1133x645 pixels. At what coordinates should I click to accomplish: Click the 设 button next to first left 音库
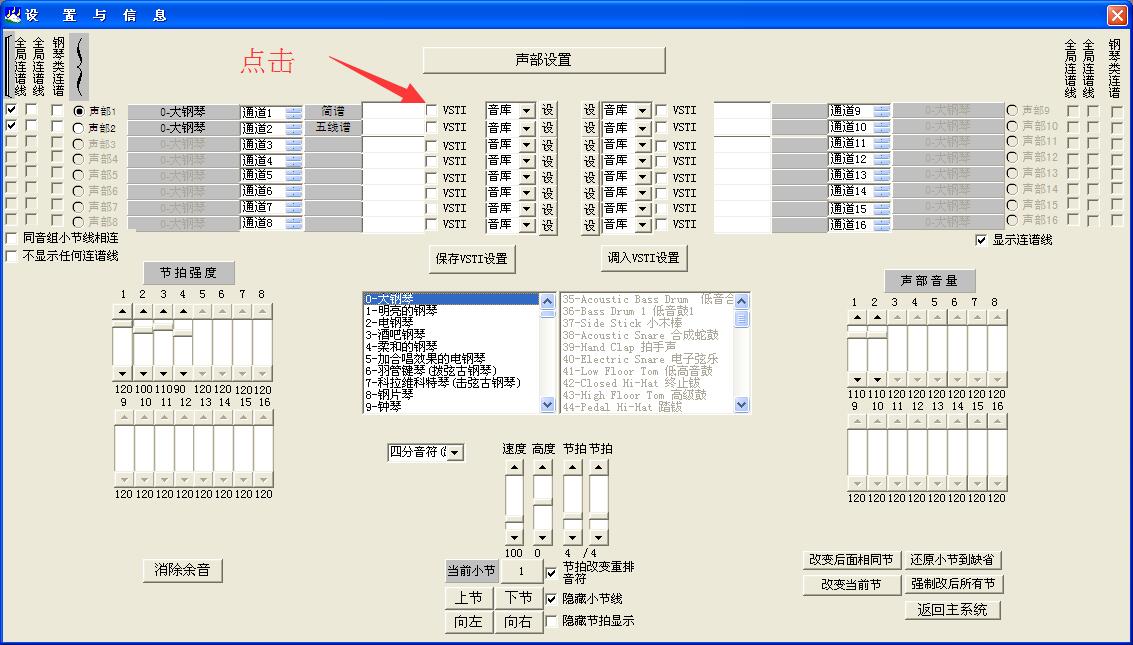pos(548,110)
